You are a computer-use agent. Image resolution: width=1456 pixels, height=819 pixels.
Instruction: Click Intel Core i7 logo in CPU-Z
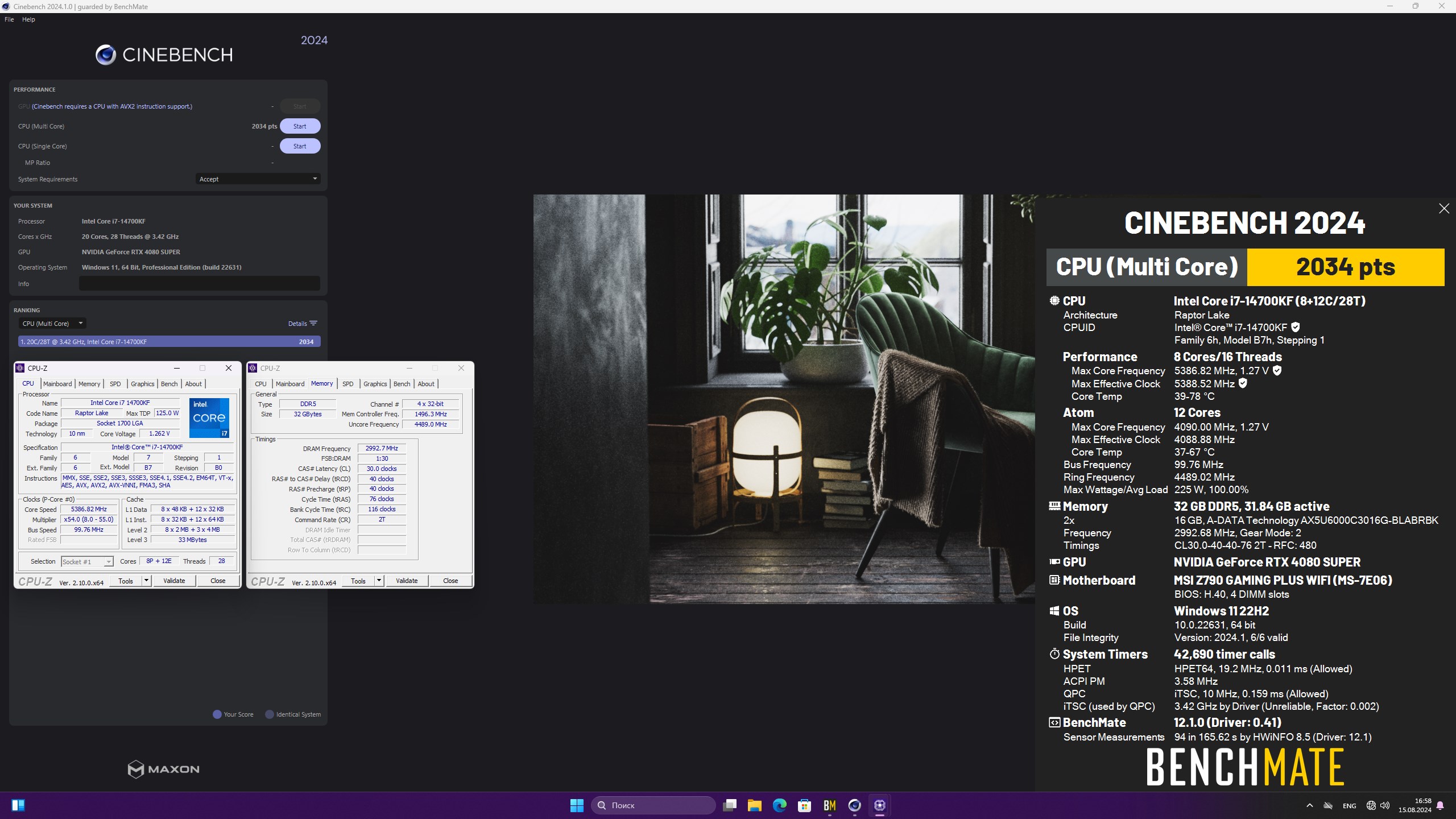pyautogui.click(x=209, y=417)
